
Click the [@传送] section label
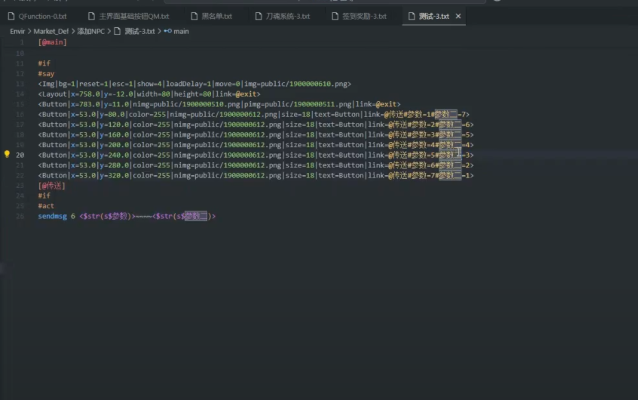click(x=51, y=185)
